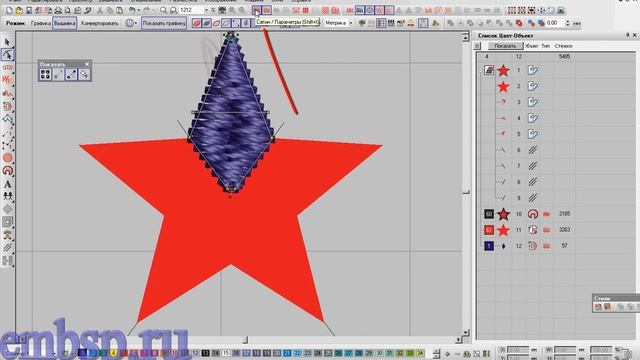Click the New document icon

coord(9,10)
